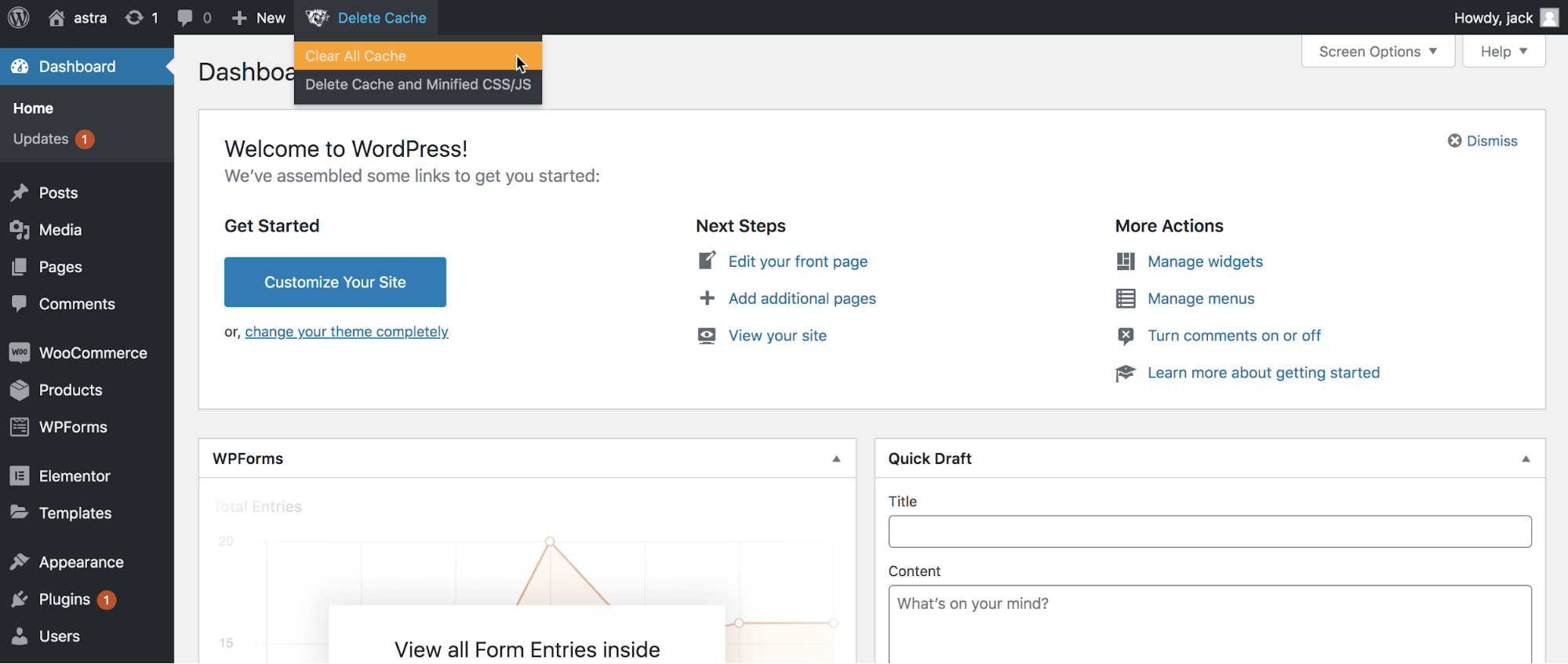Click the Updates count badge in the sidebar
The height and width of the screenshot is (664, 1568).
85,139
